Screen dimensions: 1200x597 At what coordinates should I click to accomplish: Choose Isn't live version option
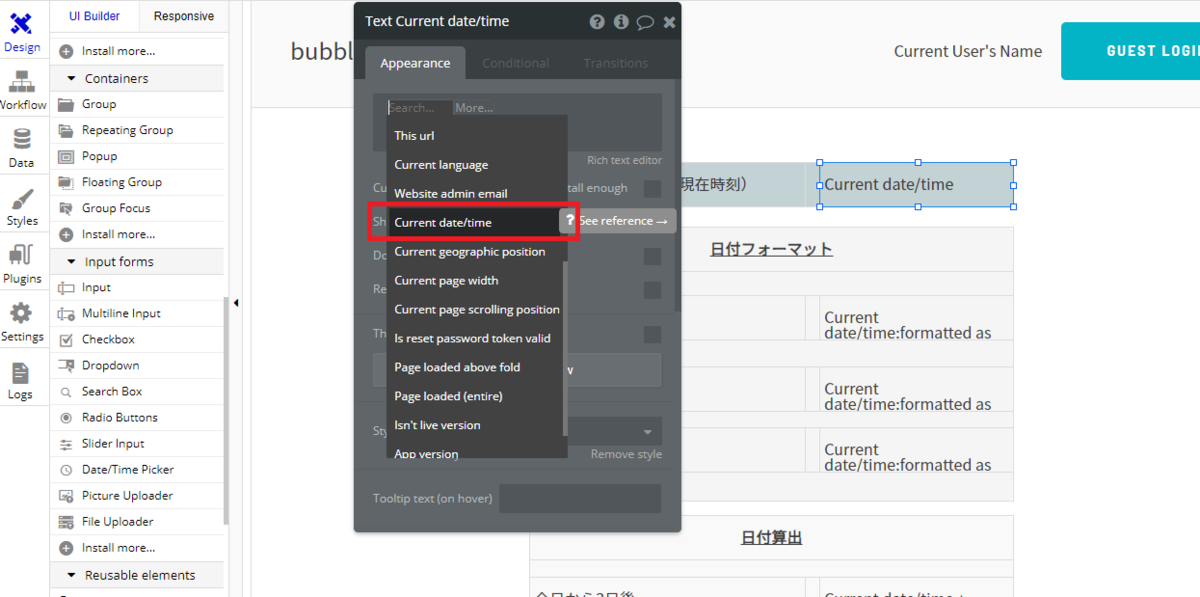tap(474, 425)
